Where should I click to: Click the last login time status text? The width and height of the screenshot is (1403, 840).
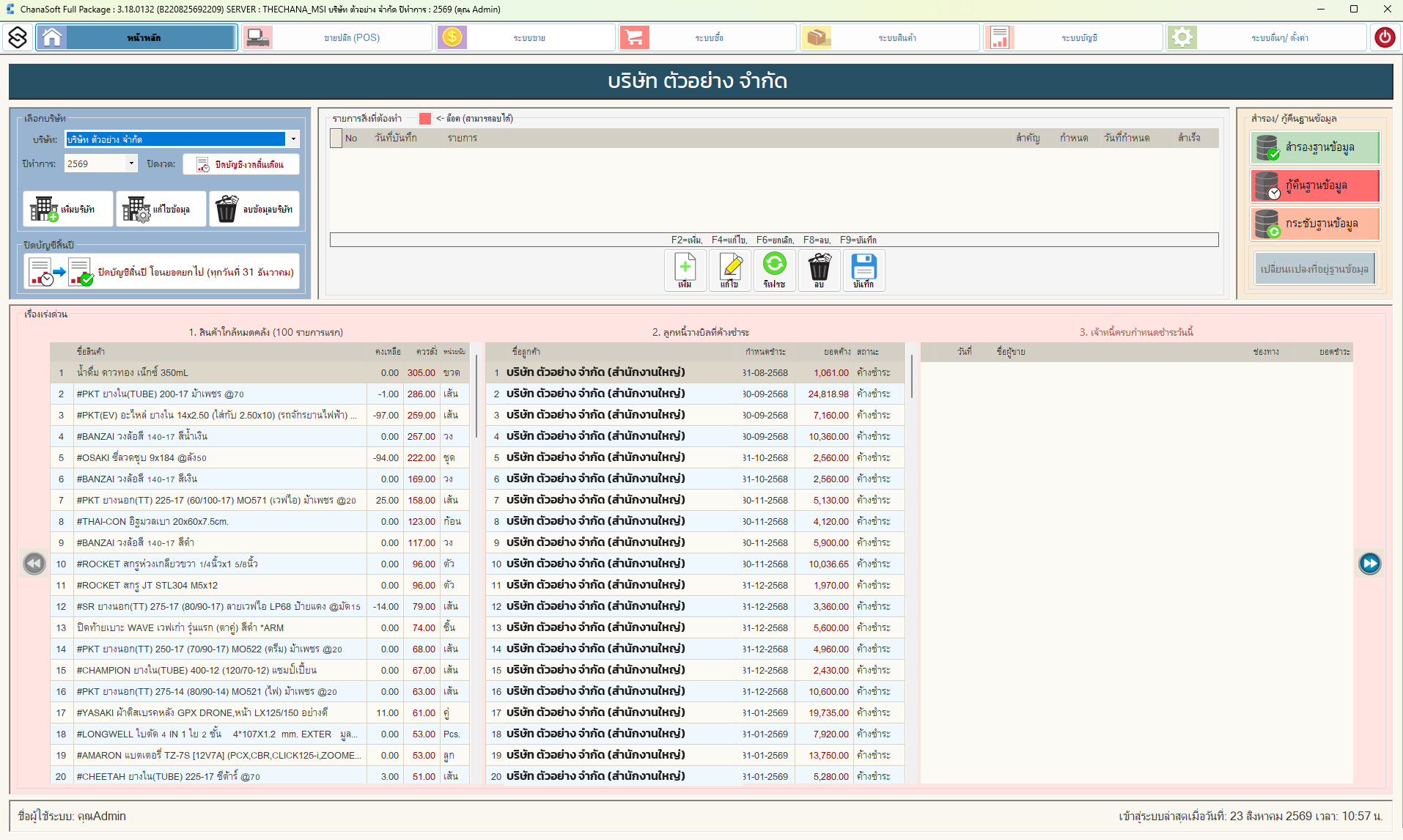click(1251, 816)
